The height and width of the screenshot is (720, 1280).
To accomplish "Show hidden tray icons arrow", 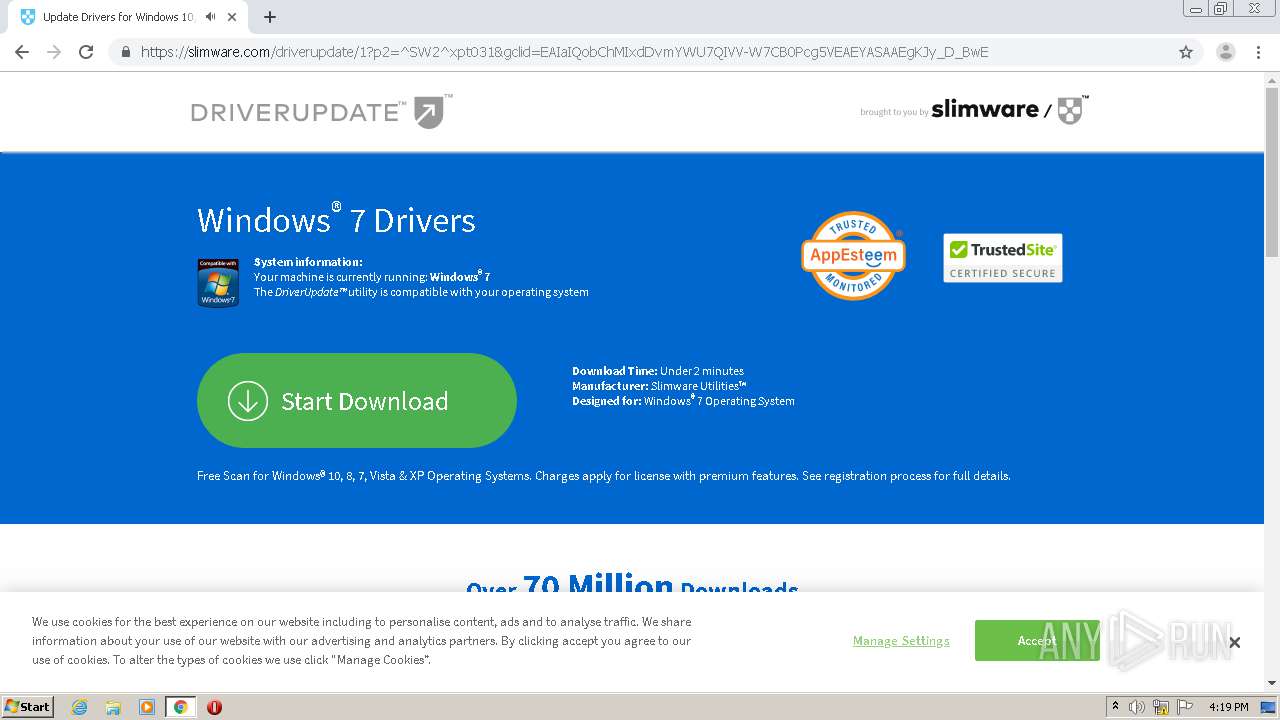I will click(1115, 706).
